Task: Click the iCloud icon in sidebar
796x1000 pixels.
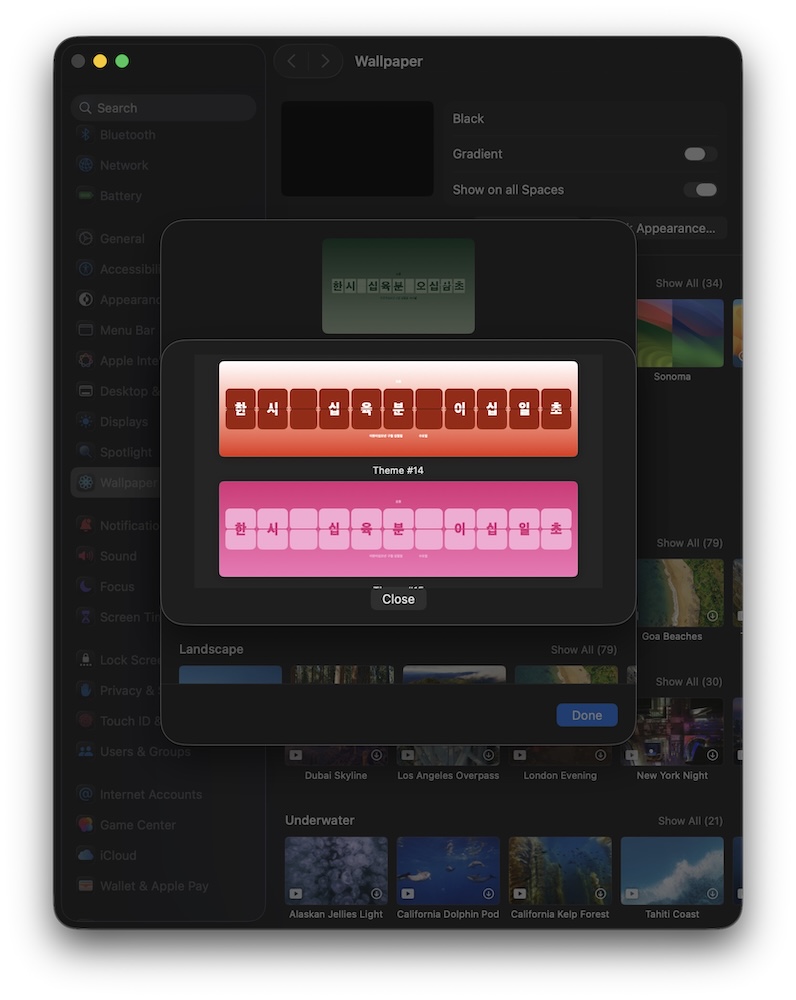Action: click(86, 855)
